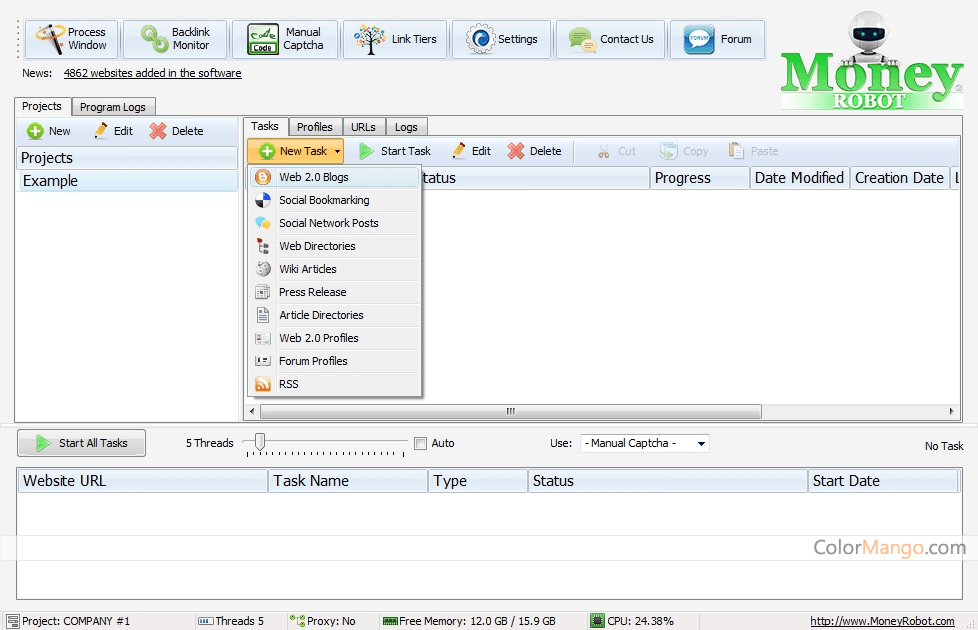Screen dimensions: 978x630
Task: Click the scroll right arrow in tasks panel
Action: coord(952,412)
